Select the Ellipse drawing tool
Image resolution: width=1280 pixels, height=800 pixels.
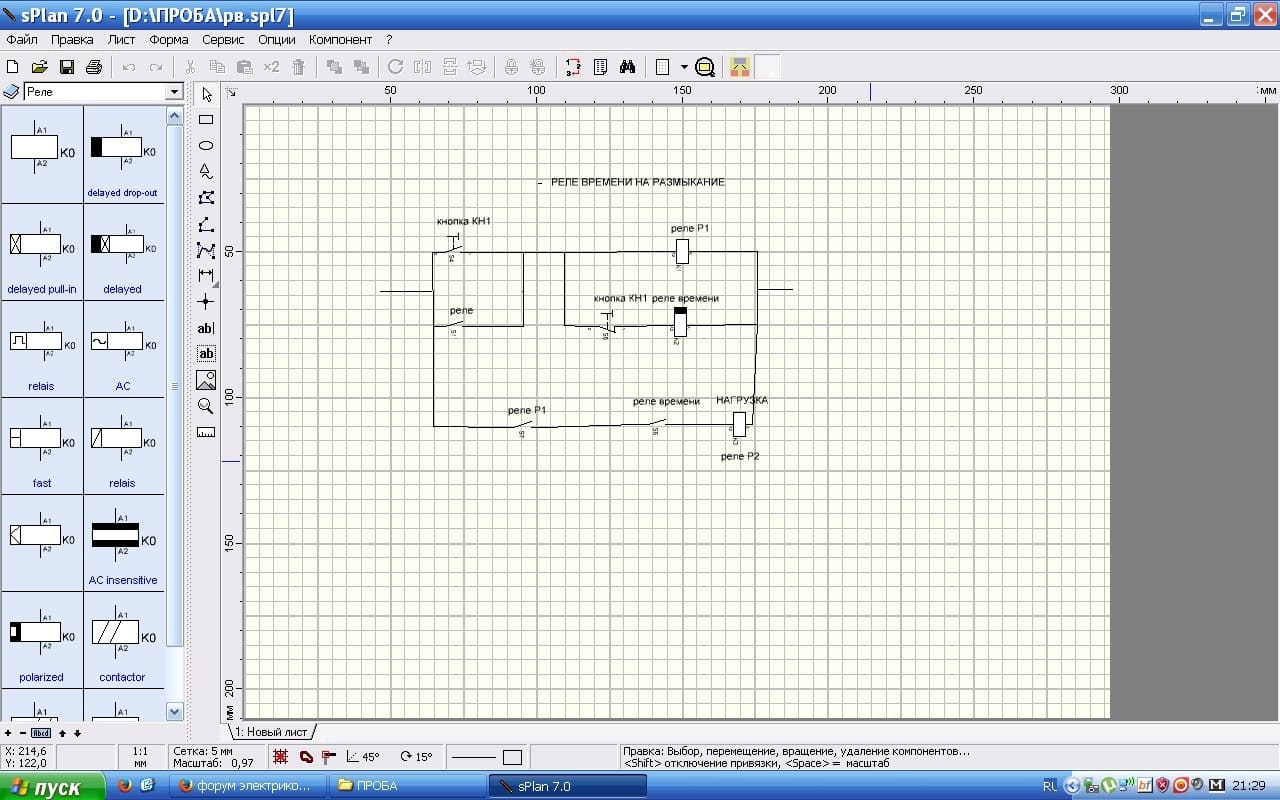pyautogui.click(x=206, y=146)
